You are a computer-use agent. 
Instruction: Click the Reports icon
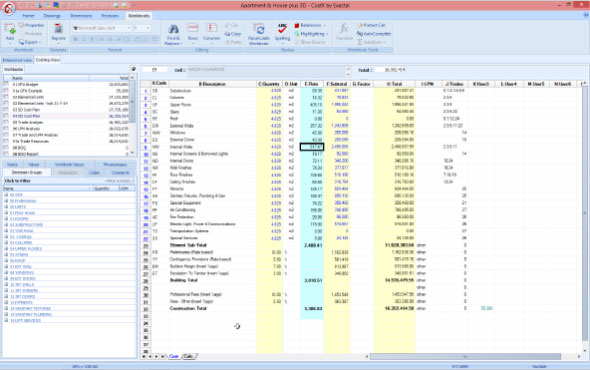(x=58, y=29)
